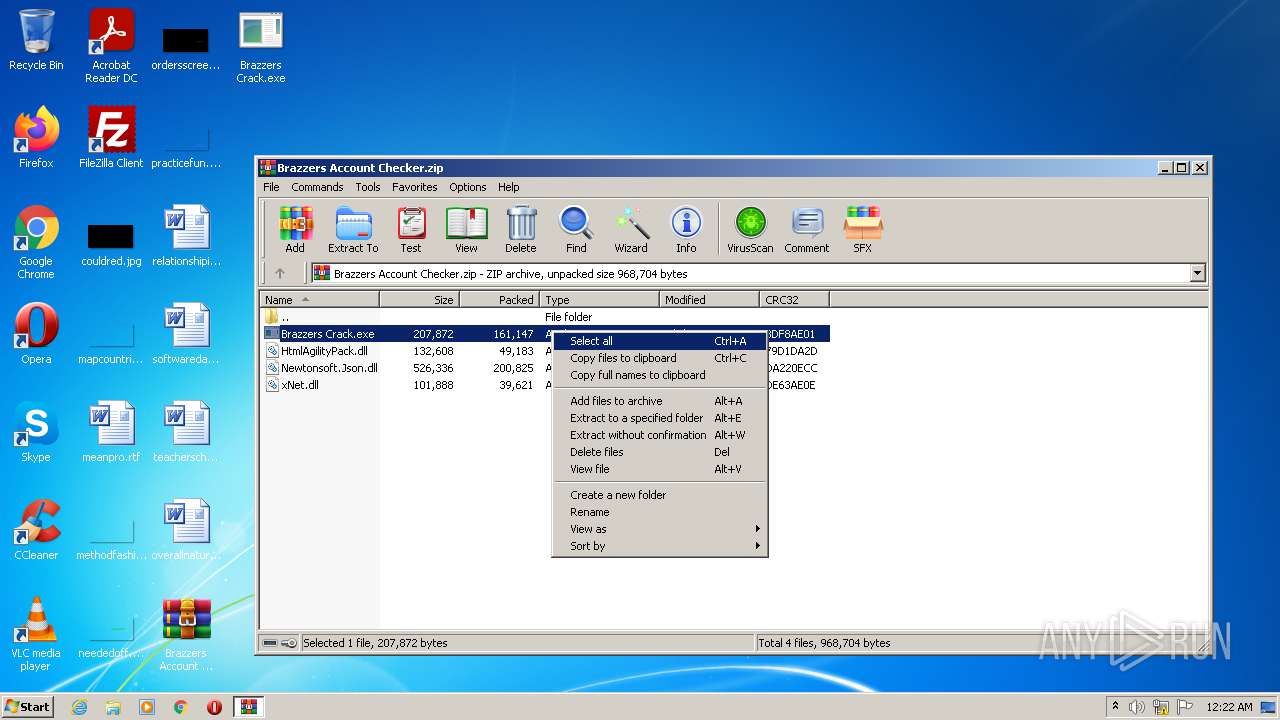Select xNet.dll in file list
The height and width of the screenshot is (720, 1280).
300,385
